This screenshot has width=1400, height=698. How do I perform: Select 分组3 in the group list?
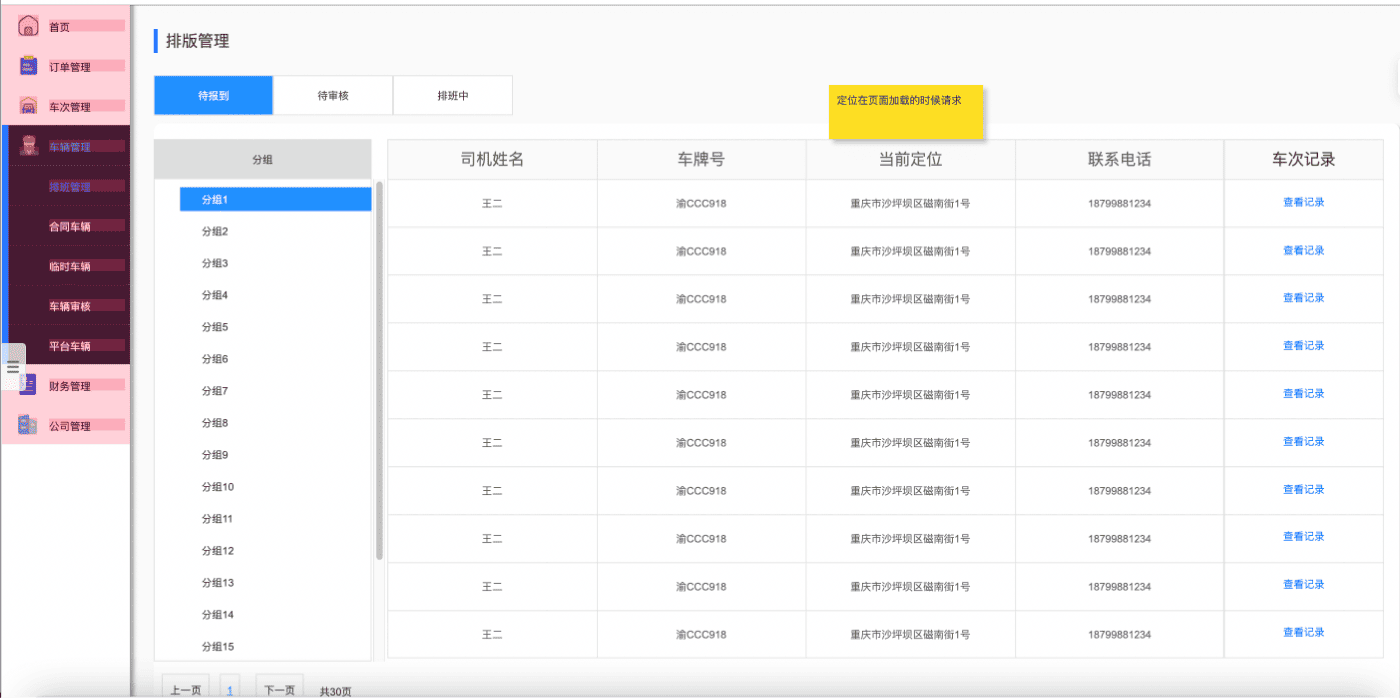215,264
